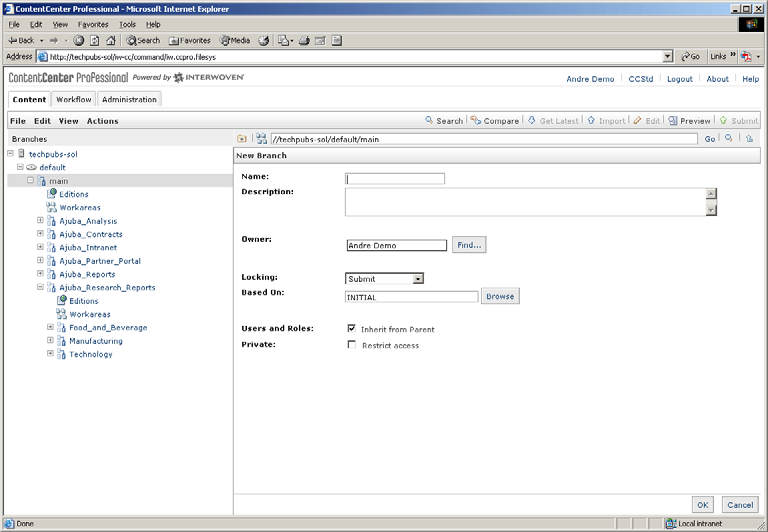Select Ajuba_Partner_Portal branch

tap(100, 261)
